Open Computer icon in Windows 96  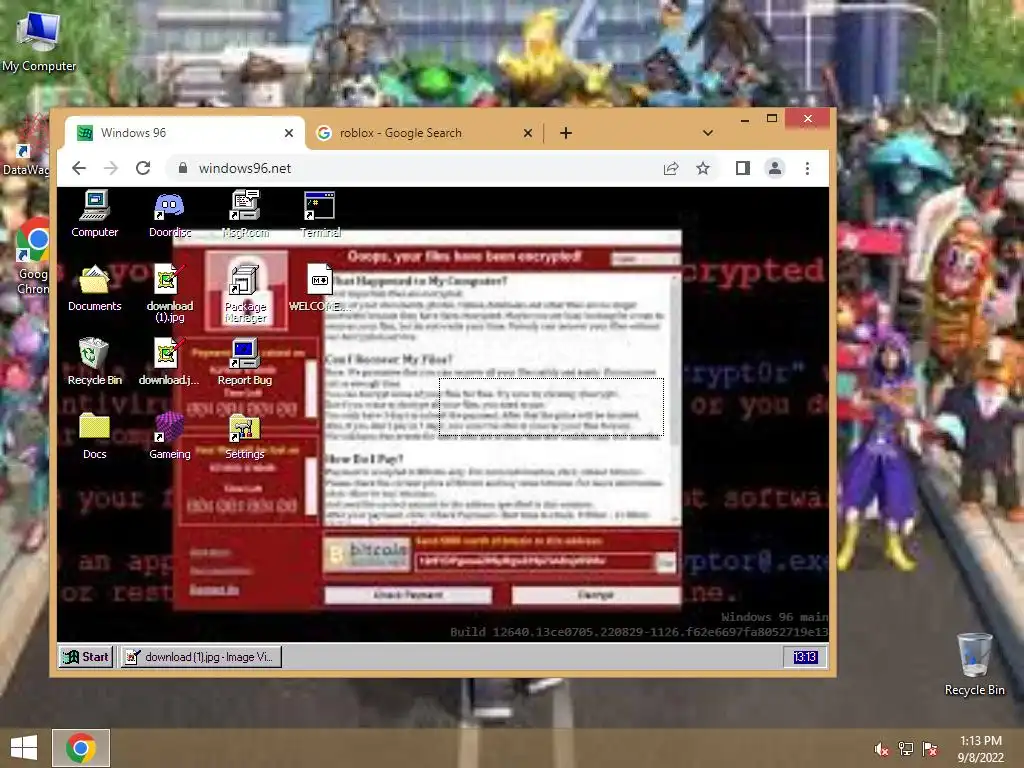95,214
